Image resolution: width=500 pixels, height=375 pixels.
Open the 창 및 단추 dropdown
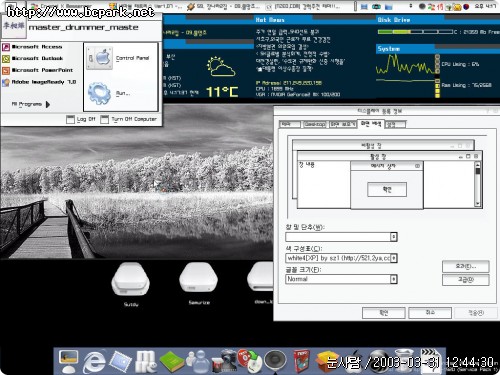pos(394,237)
